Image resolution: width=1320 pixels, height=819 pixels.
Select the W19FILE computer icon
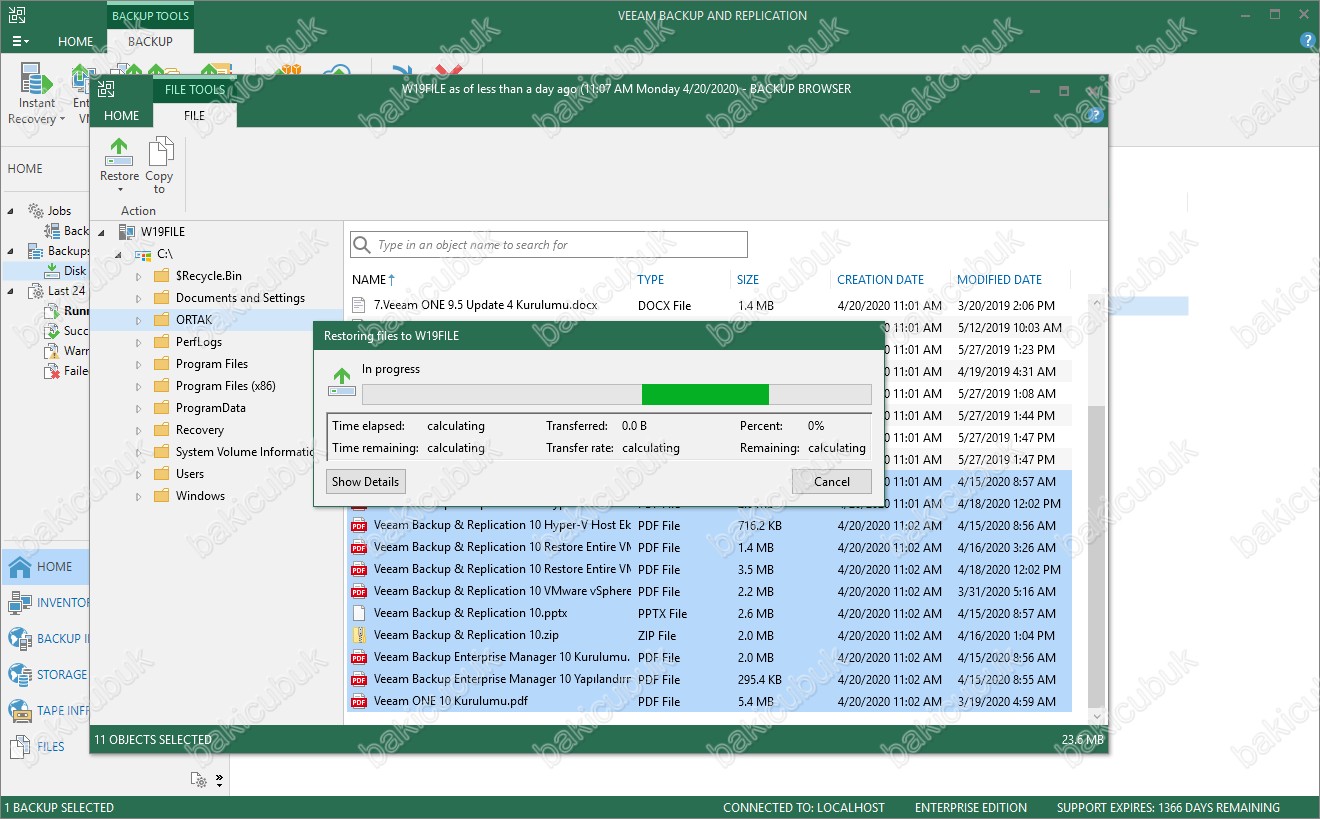click(126, 232)
